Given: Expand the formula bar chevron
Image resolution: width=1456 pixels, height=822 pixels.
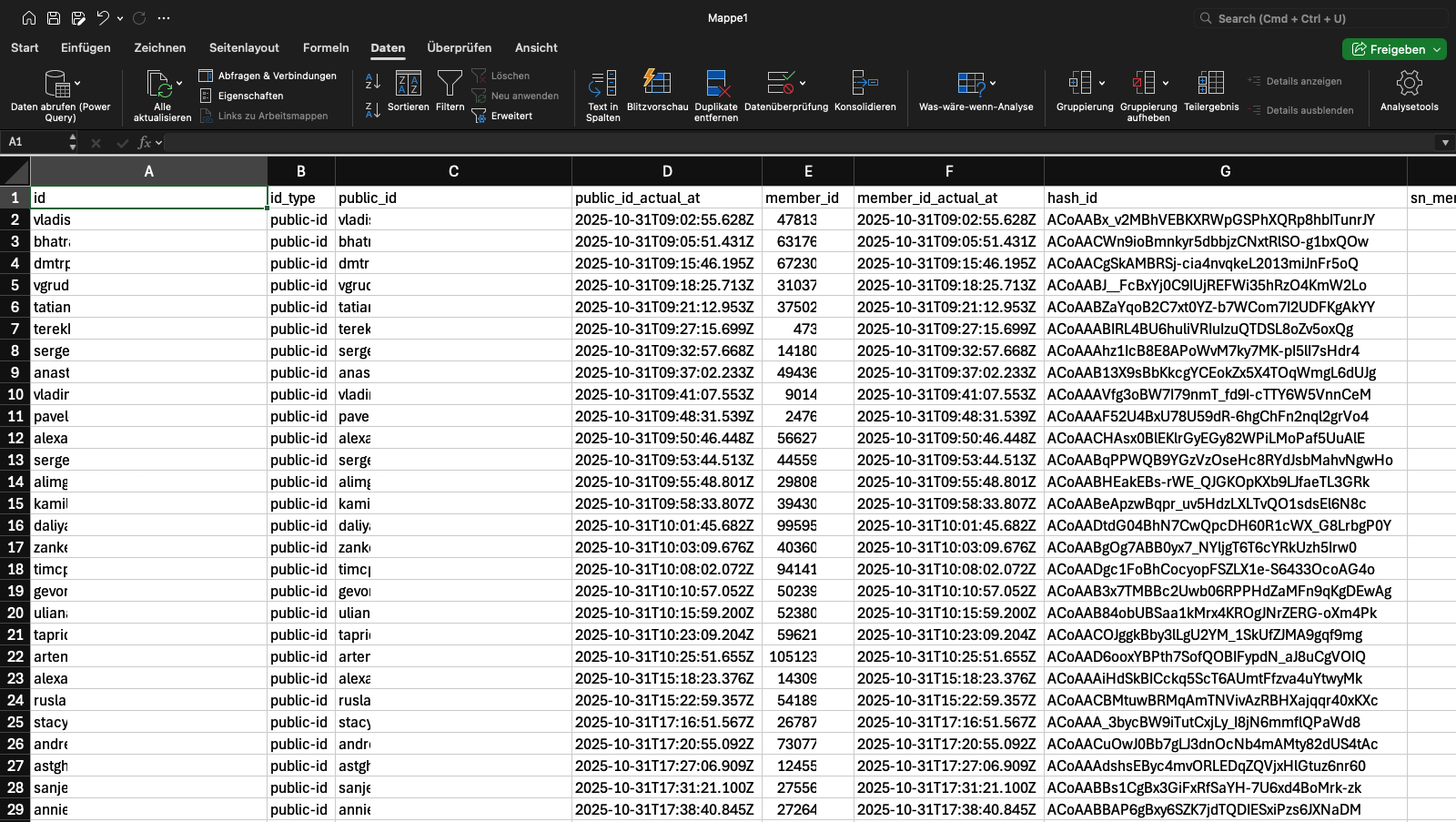Looking at the screenshot, I should click(1444, 143).
